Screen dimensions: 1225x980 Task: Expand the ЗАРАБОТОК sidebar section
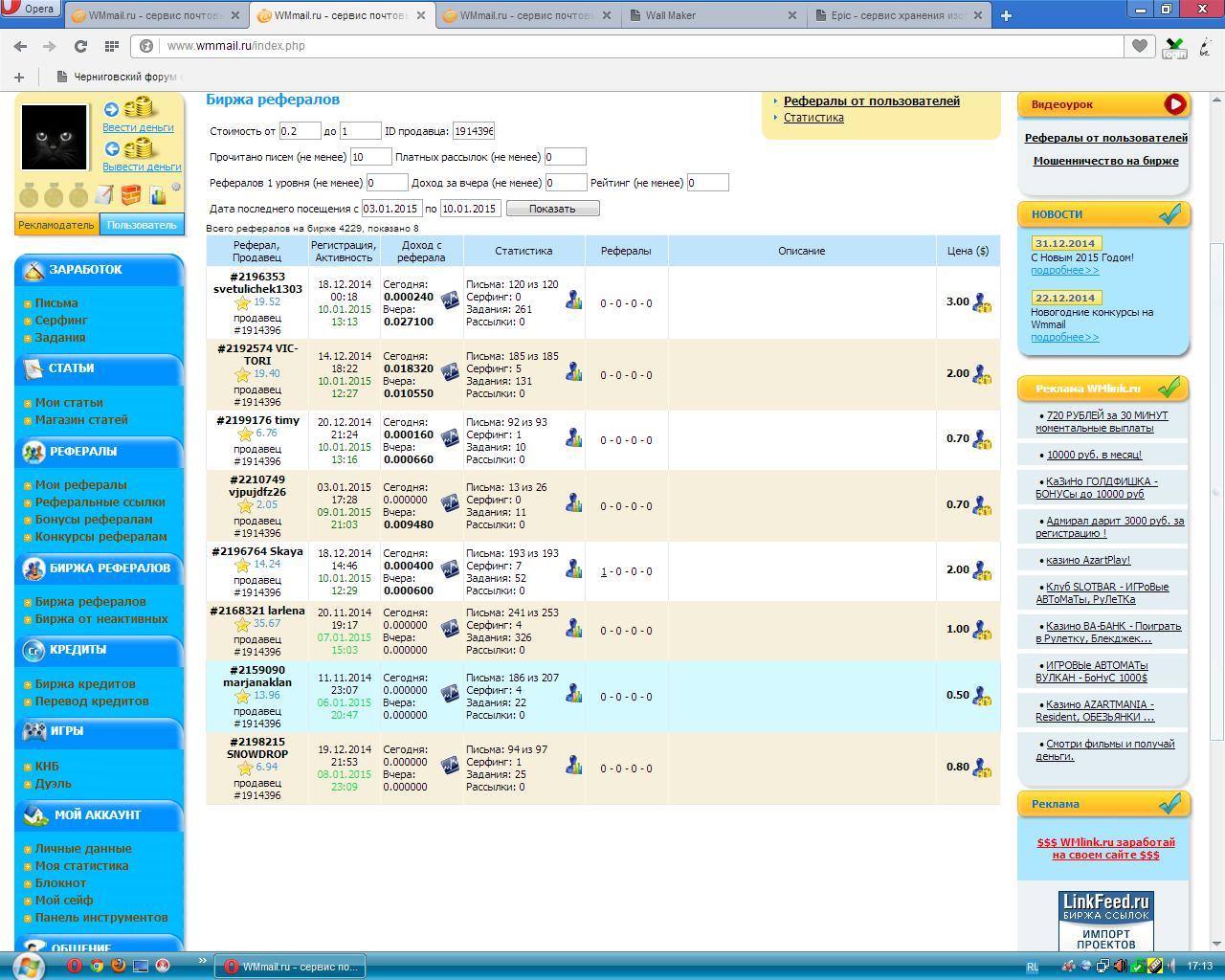[86, 270]
